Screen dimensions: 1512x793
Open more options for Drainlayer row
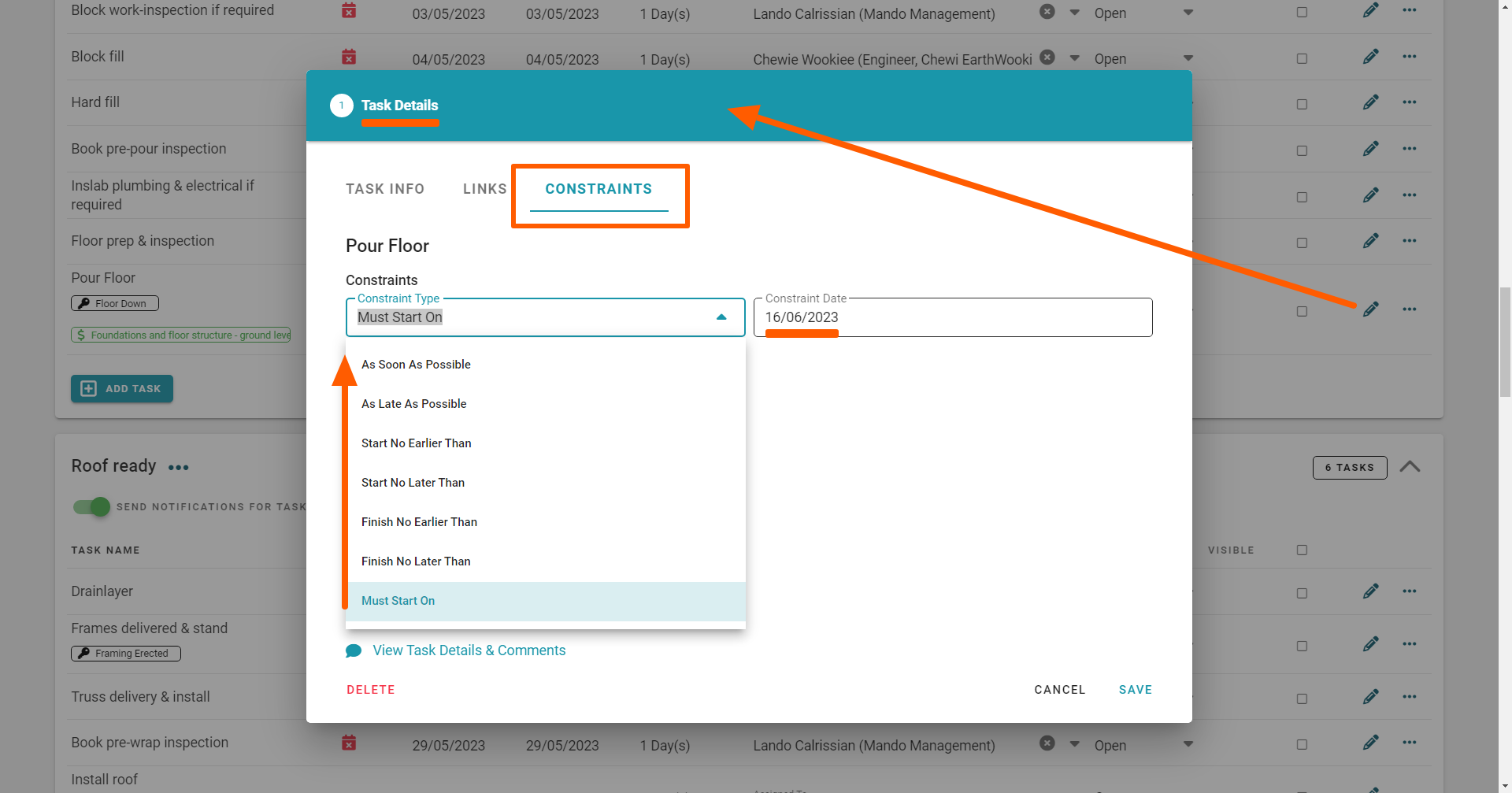(1410, 591)
